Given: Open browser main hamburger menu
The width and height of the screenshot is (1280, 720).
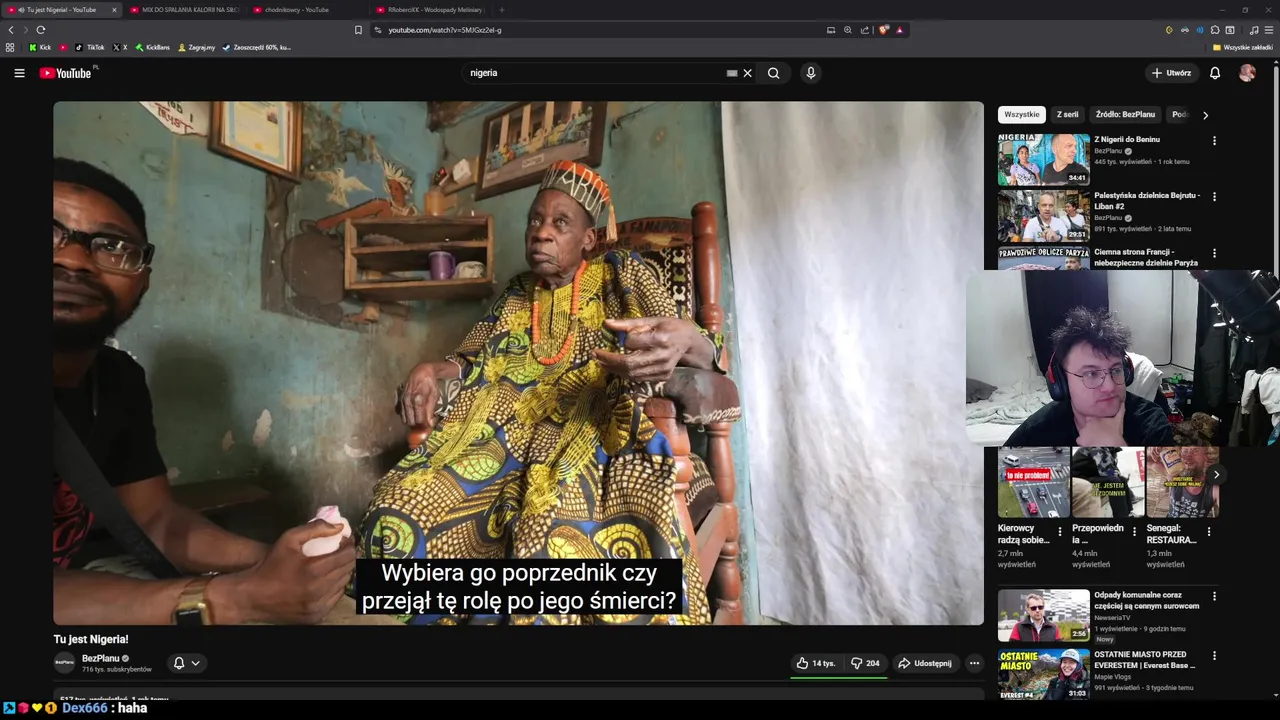Looking at the screenshot, I should coord(1269,30).
